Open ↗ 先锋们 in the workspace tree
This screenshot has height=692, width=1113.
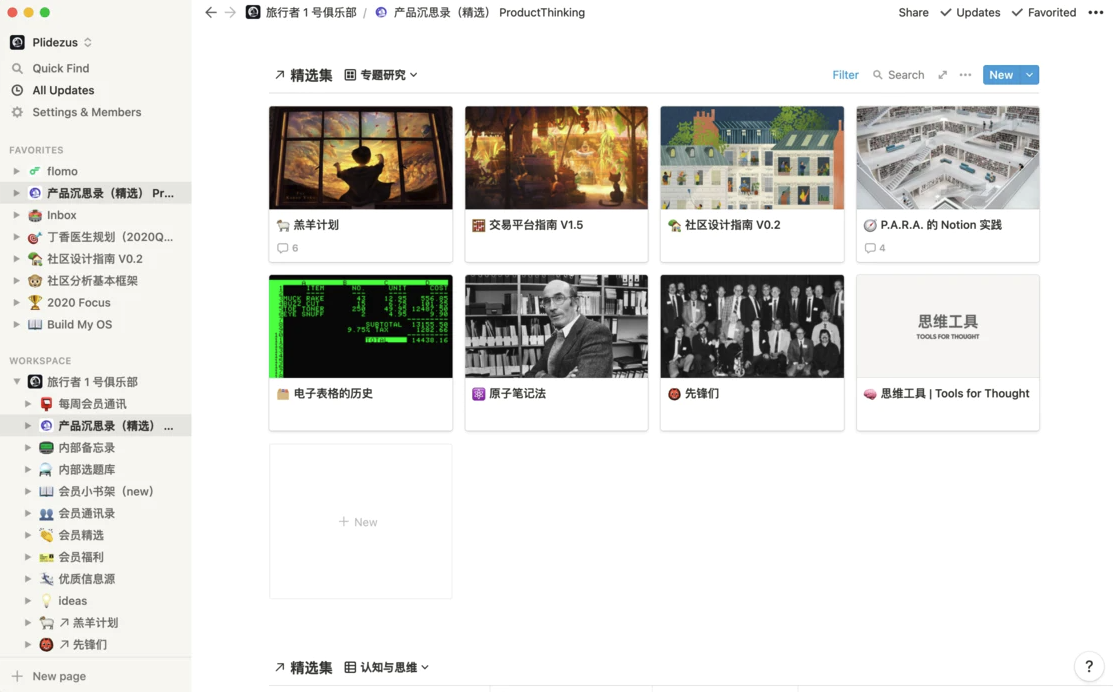(x=83, y=644)
